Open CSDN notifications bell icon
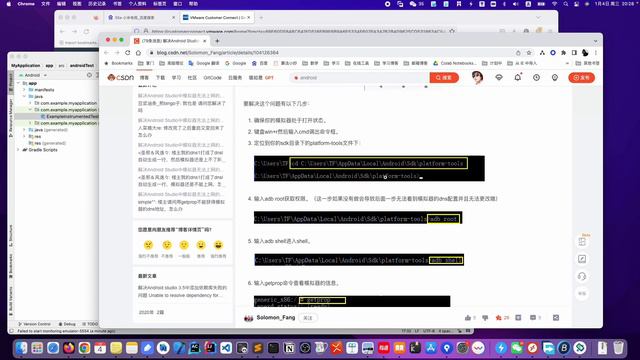The image size is (640, 360). tap(518, 77)
